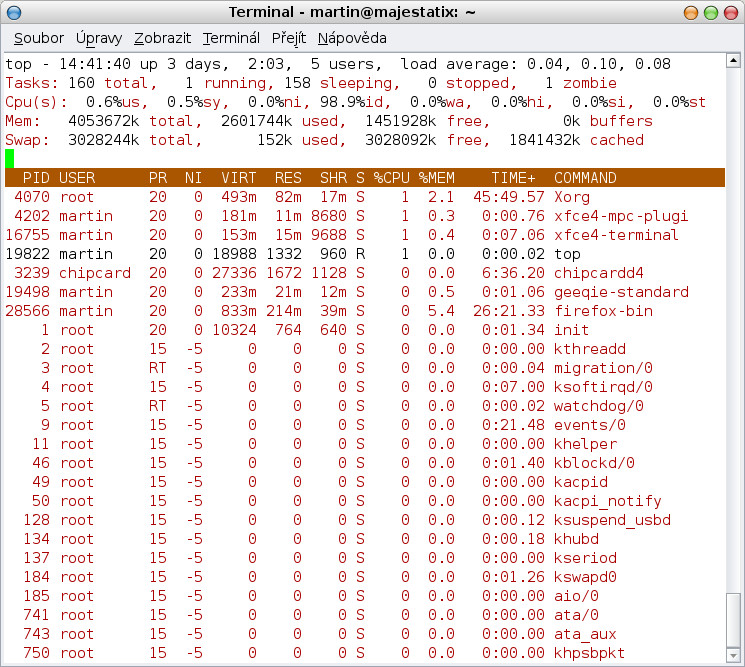Click the PID column header
Image resolution: width=745 pixels, height=667 pixels.
tap(35, 178)
